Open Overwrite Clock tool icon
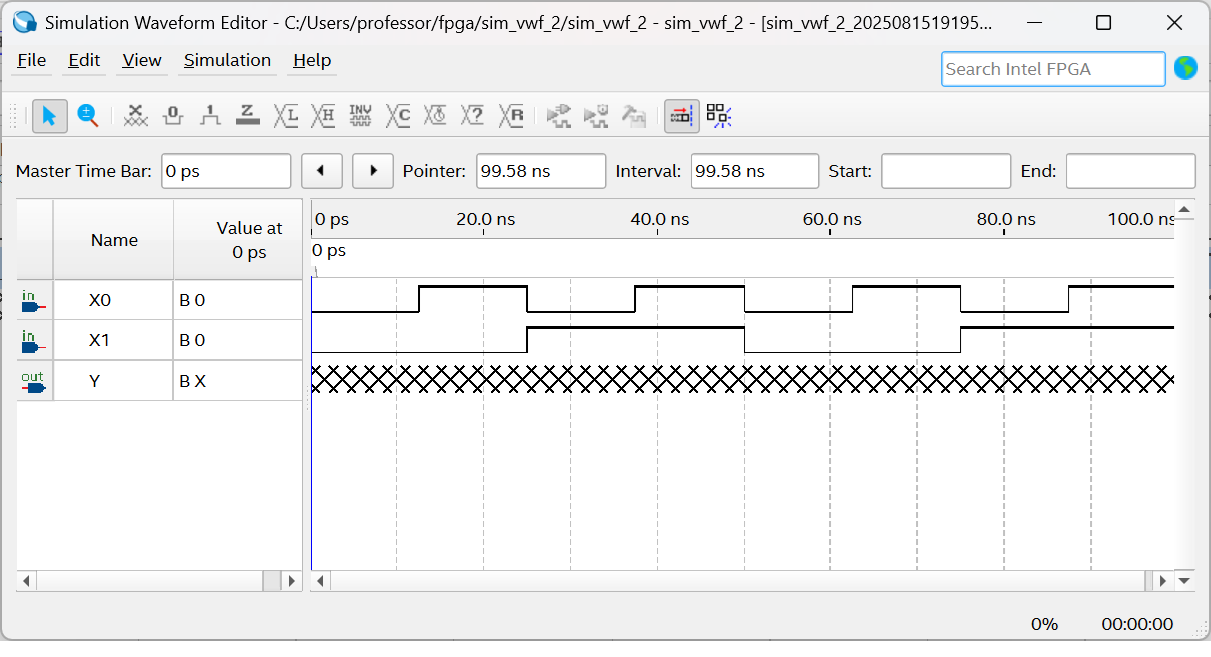 pyautogui.click(x=435, y=116)
